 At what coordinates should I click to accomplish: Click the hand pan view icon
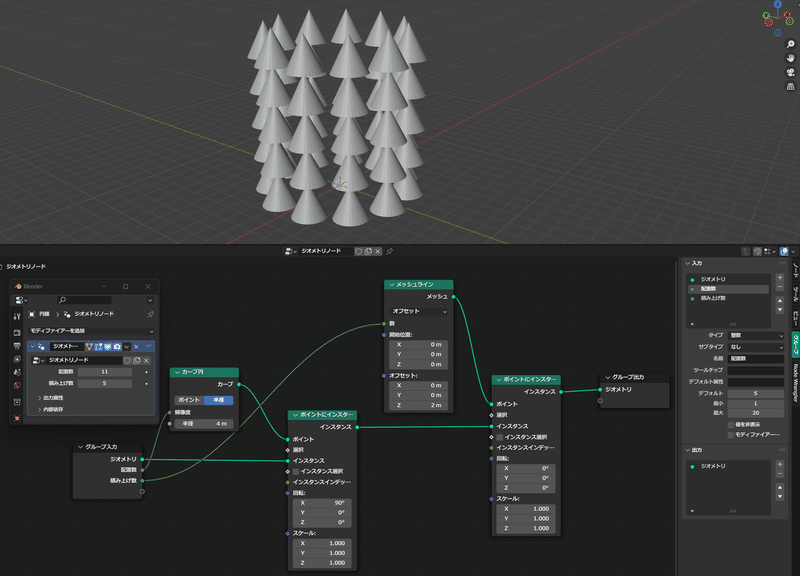click(790, 58)
